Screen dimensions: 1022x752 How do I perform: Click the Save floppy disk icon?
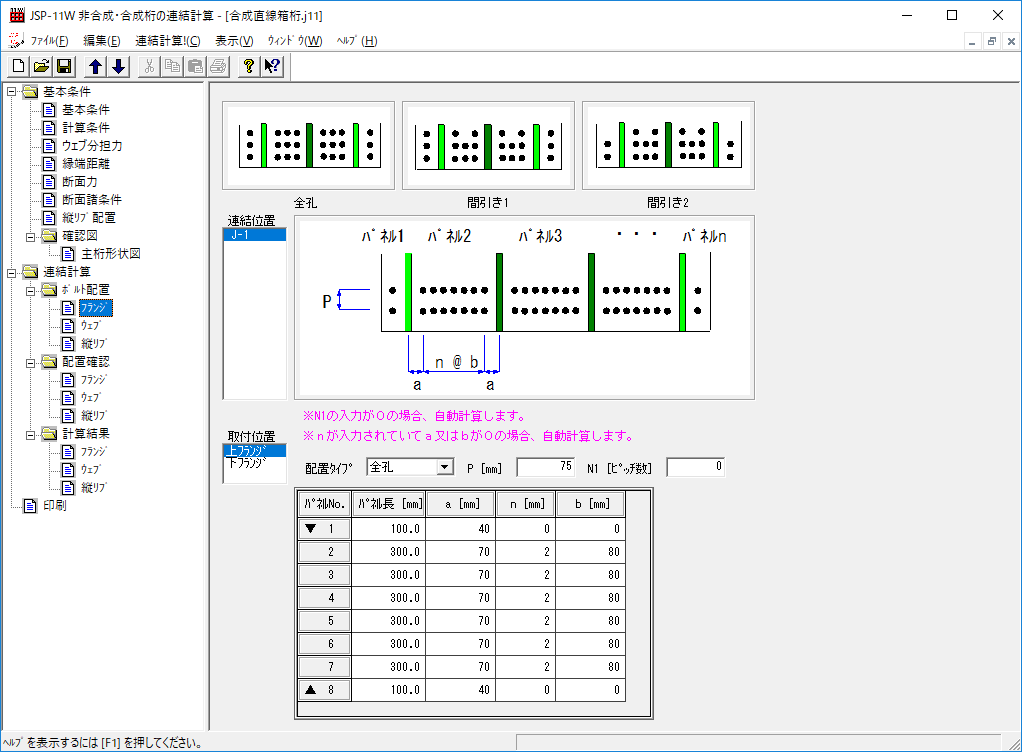point(63,67)
